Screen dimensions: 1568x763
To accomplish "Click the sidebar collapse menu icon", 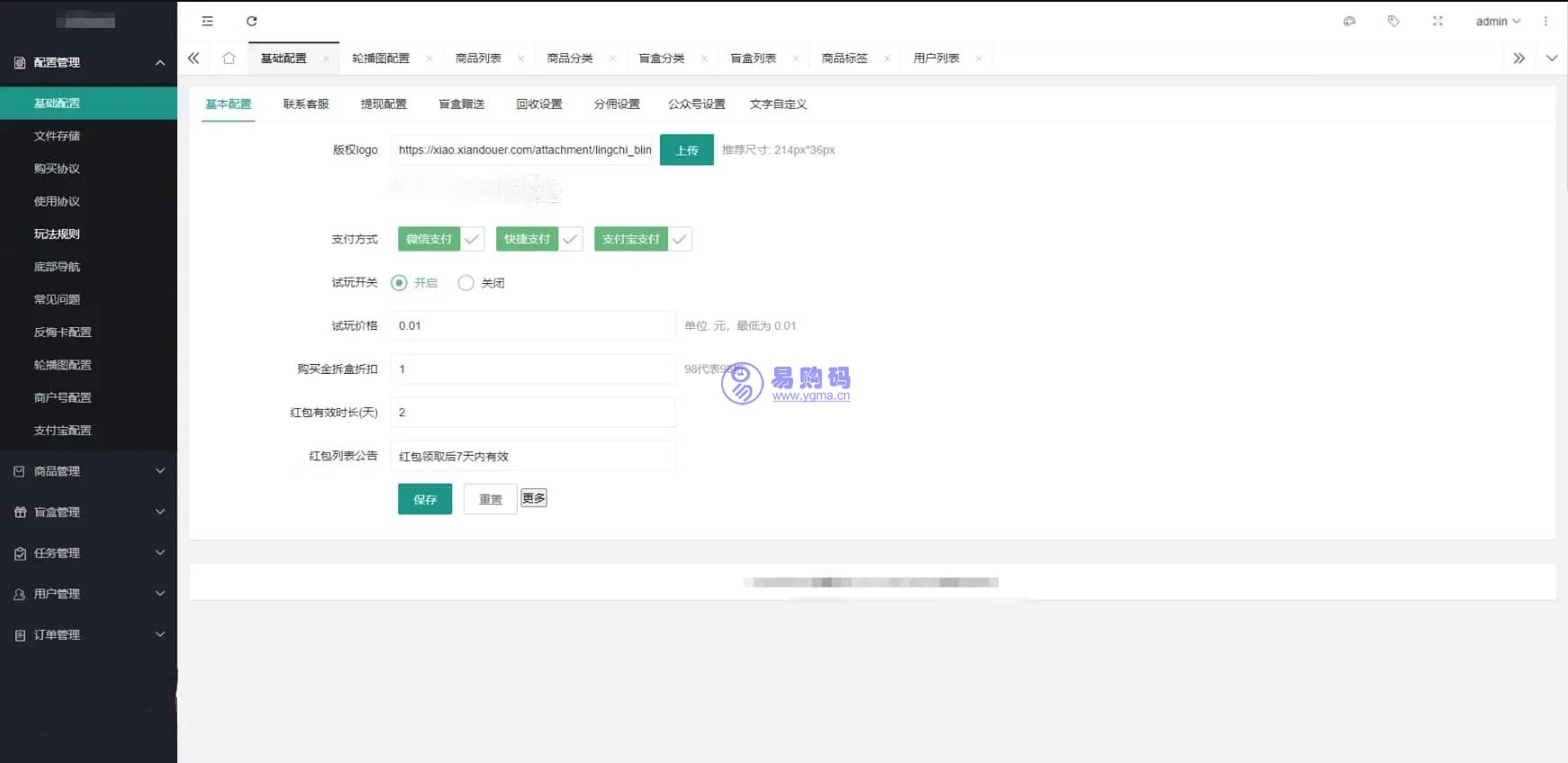I will click(207, 22).
